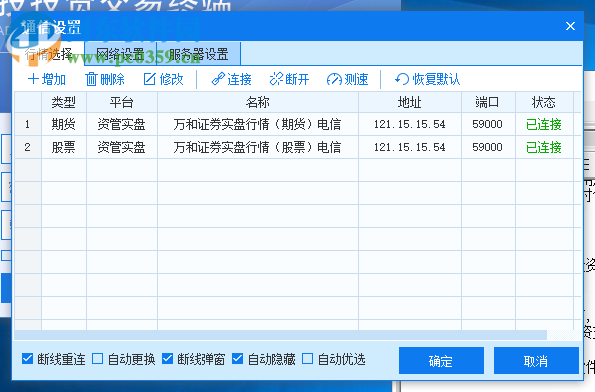Click the 资管实盘 cell in row 2
Screen dimensions: 595x392
(x=122, y=147)
